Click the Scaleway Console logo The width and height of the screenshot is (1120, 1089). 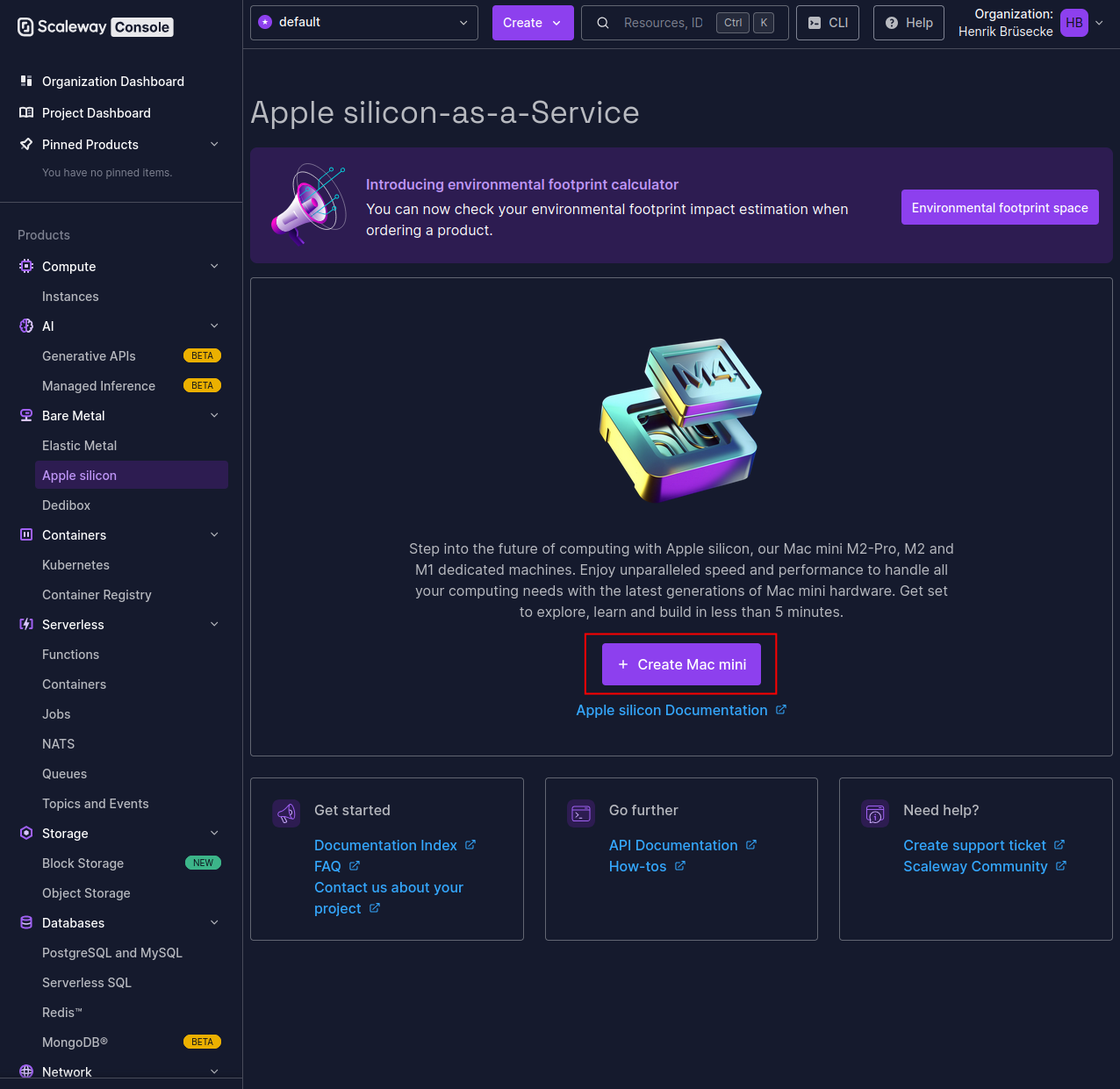click(95, 27)
